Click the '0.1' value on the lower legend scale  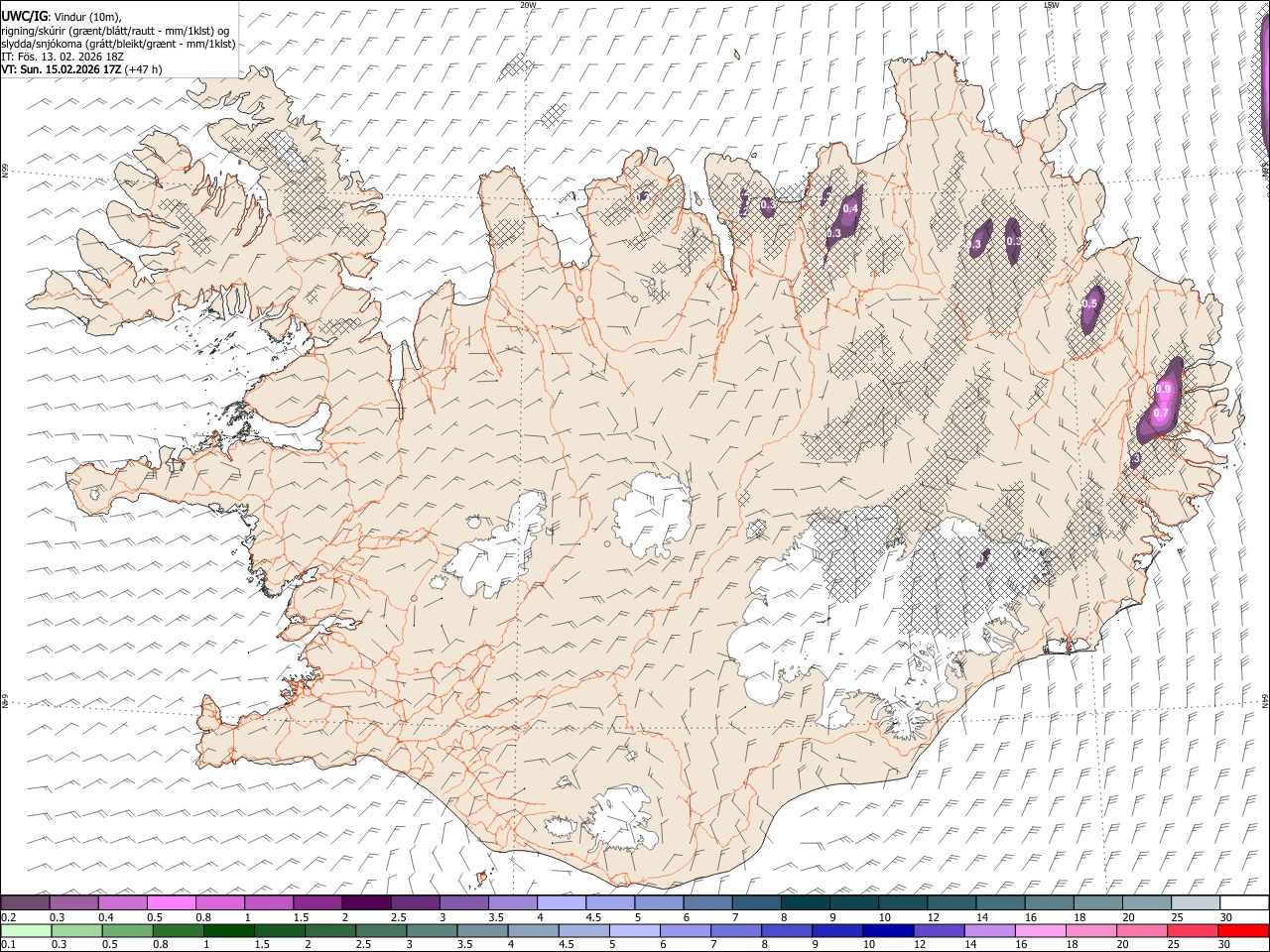(9, 944)
